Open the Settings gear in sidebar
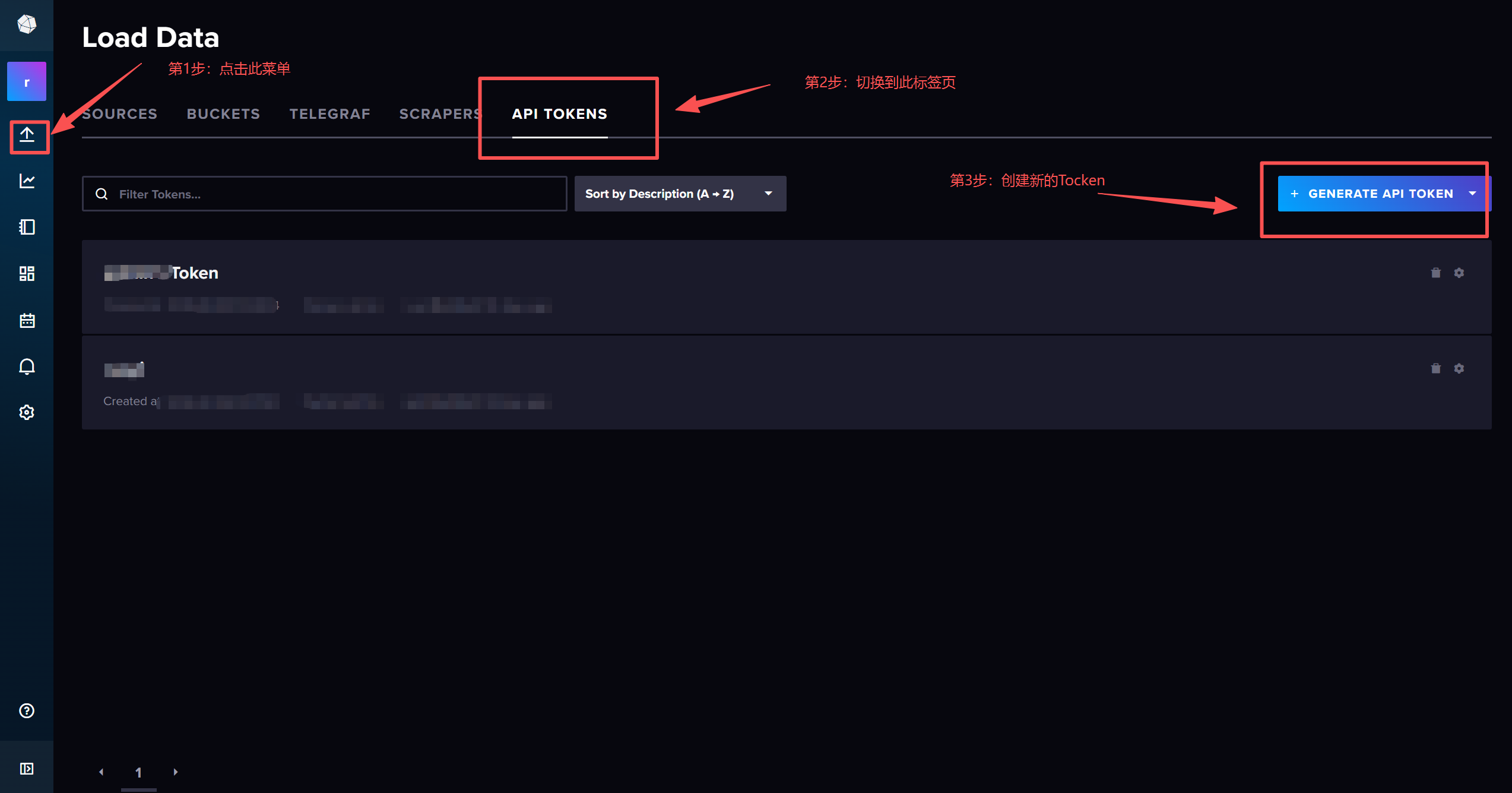This screenshot has height=793, width=1512. pos(27,412)
